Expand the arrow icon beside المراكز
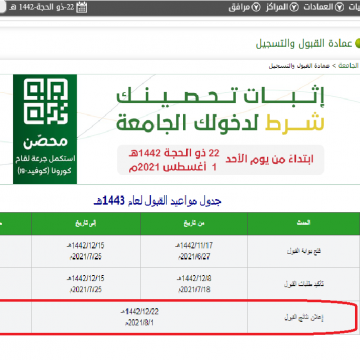Screen dimensions: 360x360 (x=294, y=7)
